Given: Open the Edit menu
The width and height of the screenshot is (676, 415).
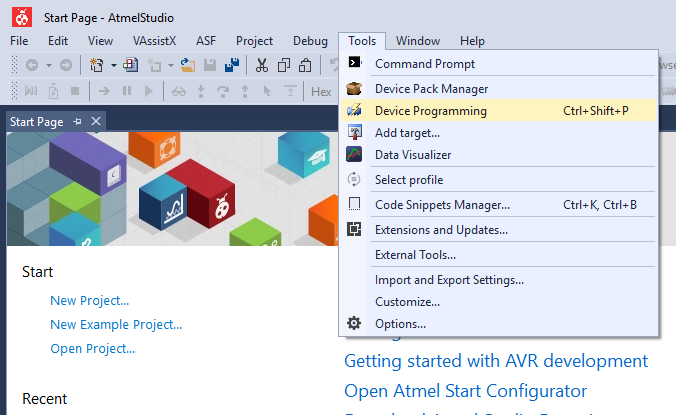Looking at the screenshot, I should click(x=58, y=41).
